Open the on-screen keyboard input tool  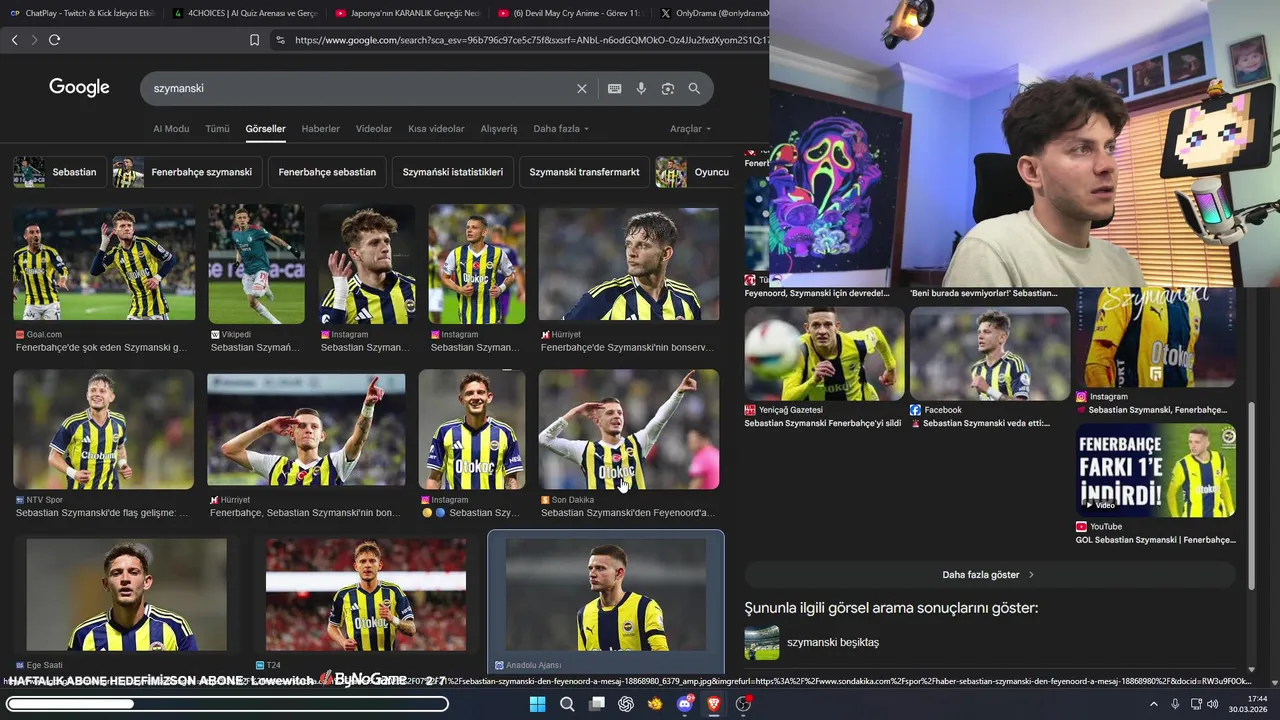pos(614,89)
